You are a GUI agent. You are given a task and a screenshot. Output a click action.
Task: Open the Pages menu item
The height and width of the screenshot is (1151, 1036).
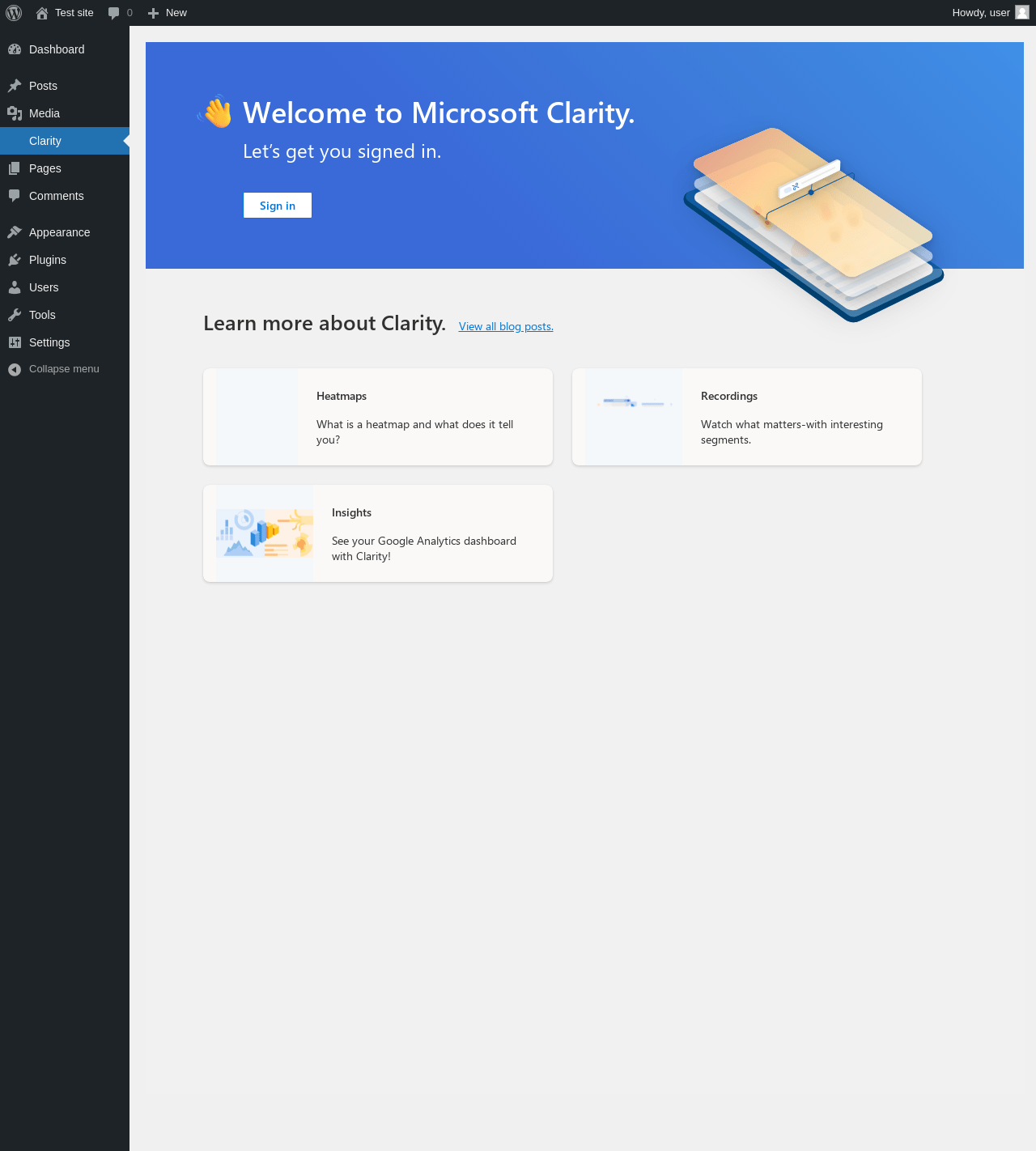65,168
